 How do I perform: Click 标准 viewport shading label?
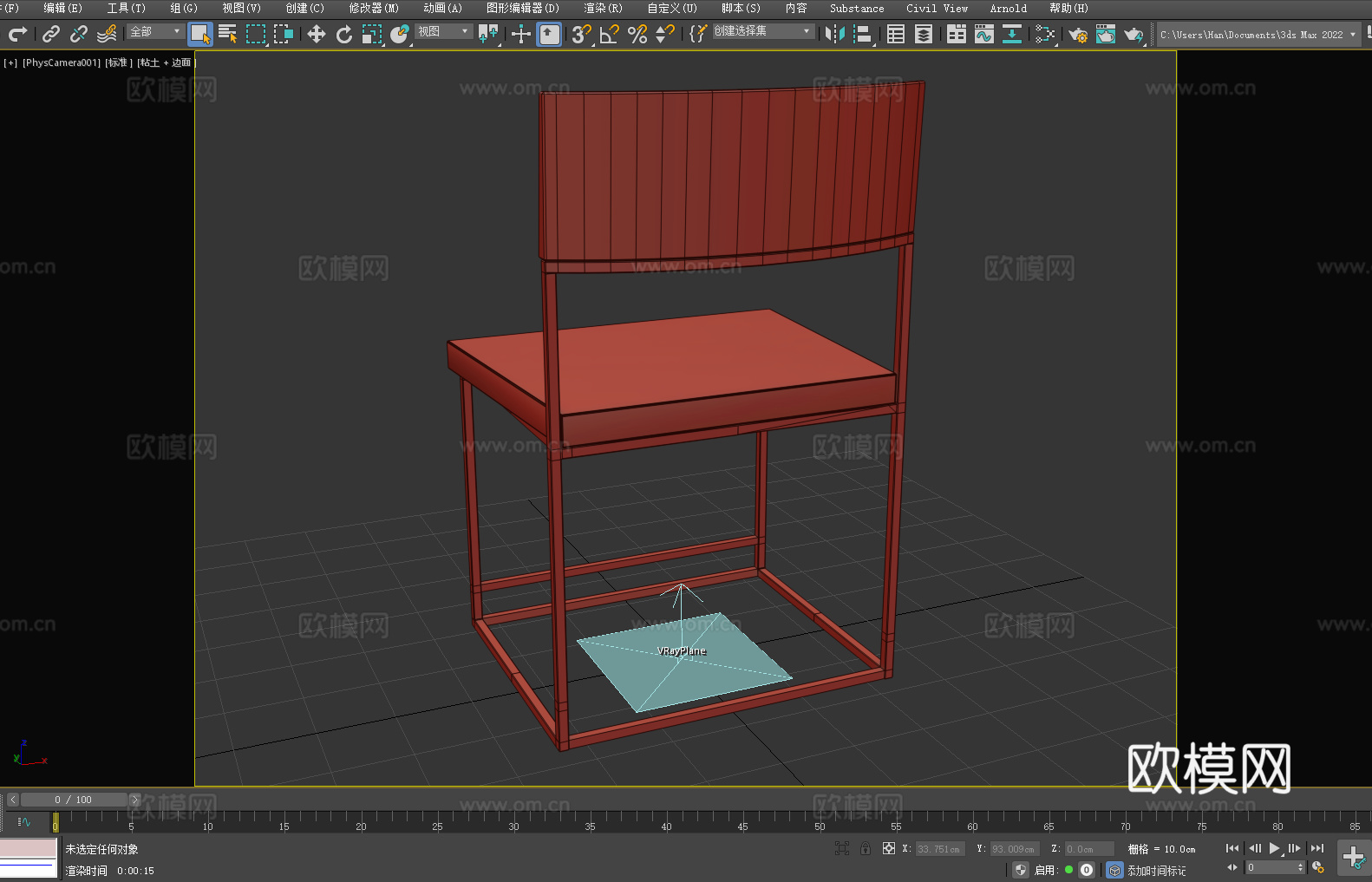[119, 62]
